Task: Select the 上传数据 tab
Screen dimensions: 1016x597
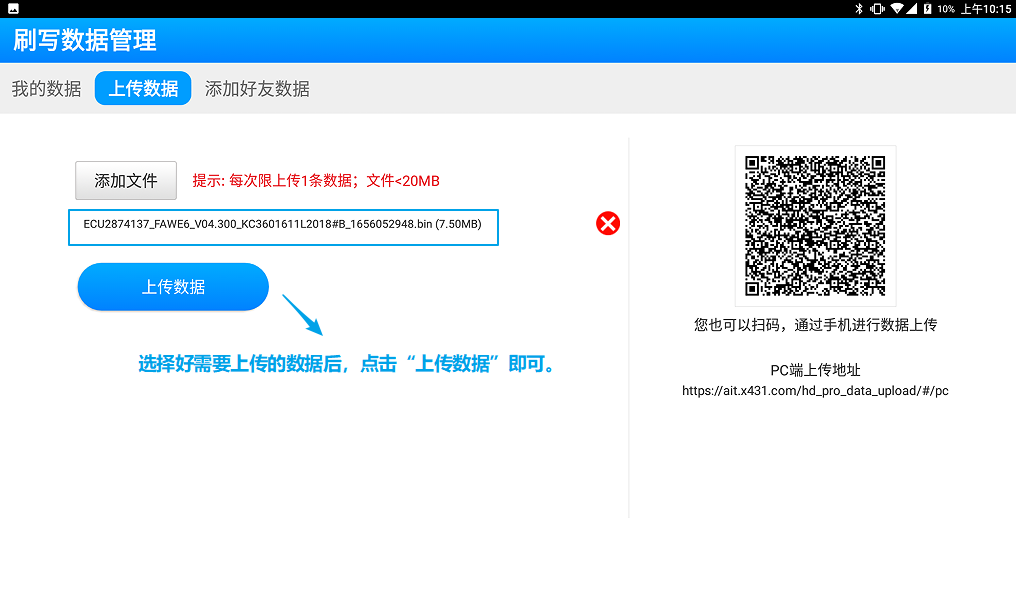Action: tap(143, 88)
